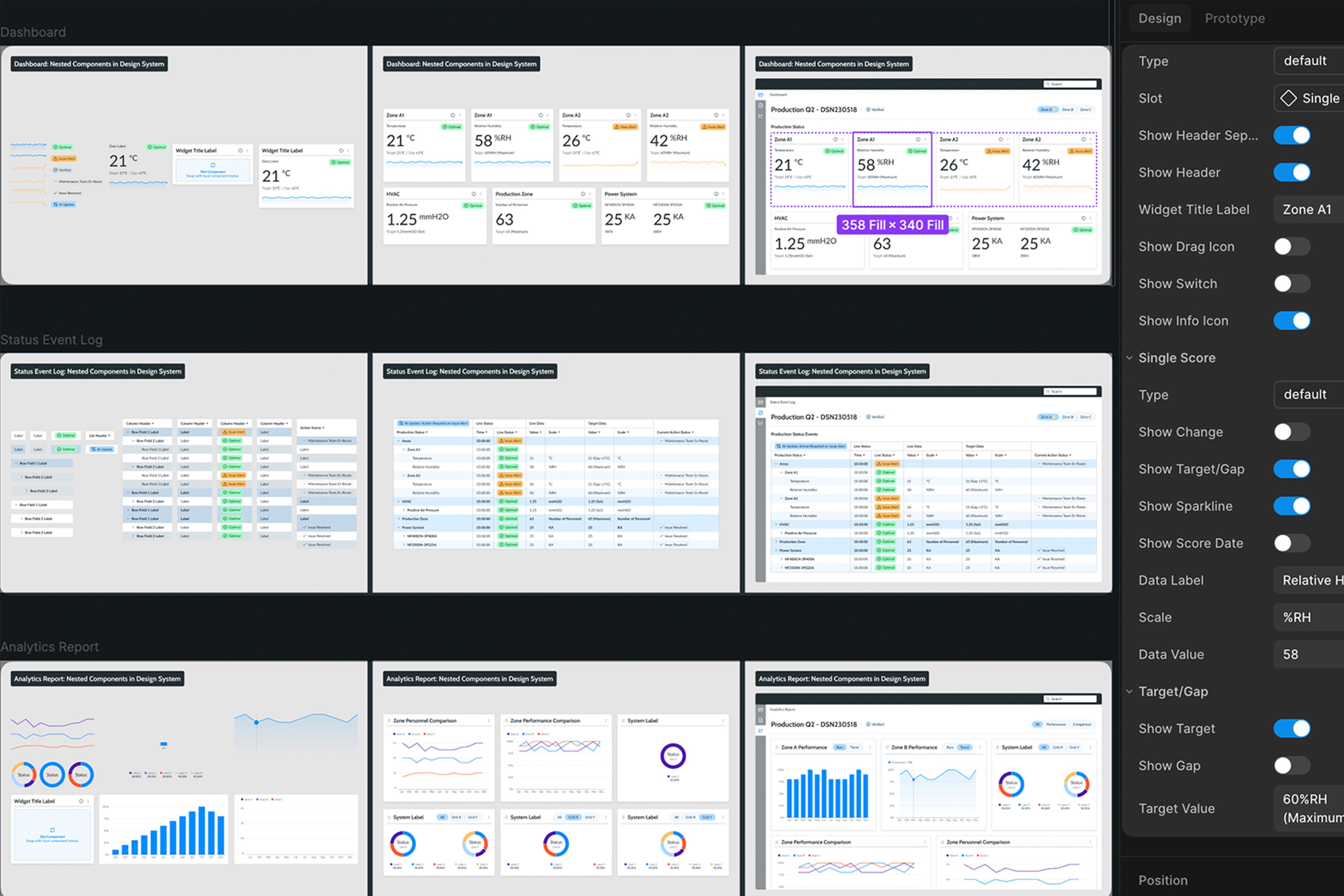Open the top Type dropdown set to default
The width and height of the screenshot is (1344, 896).
[1308, 61]
